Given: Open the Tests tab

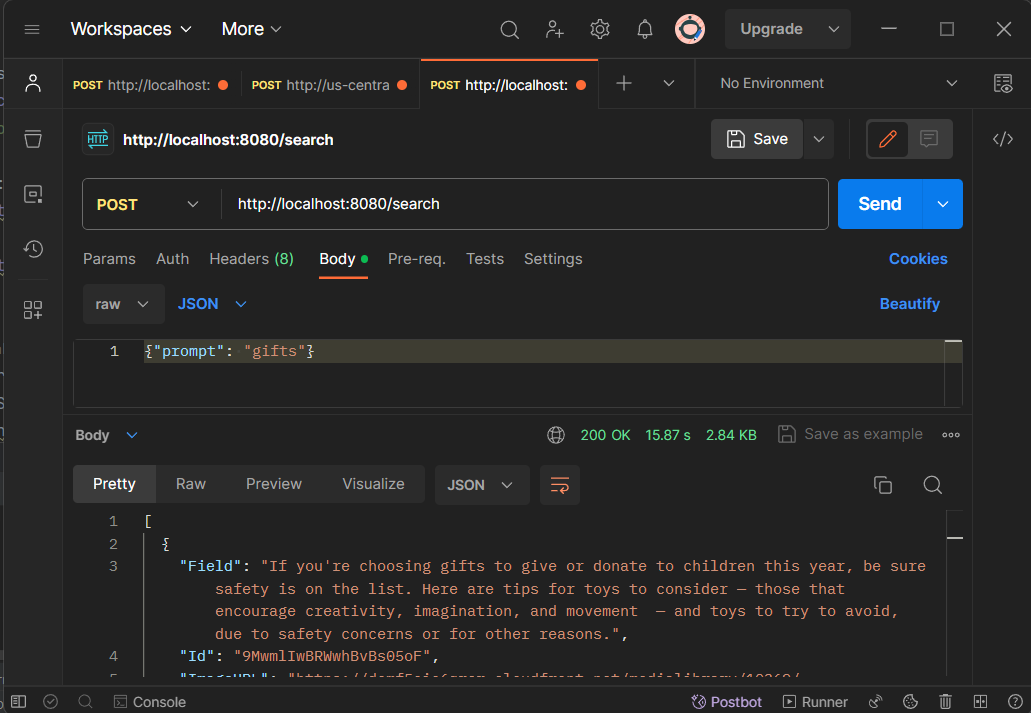Looking at the screenshot, I should click(485, 259).
